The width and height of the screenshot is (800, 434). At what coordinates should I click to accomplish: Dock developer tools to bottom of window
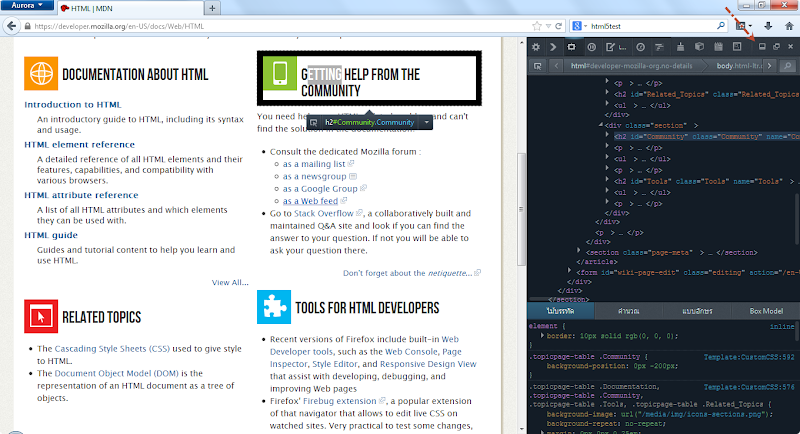point(762,46)
